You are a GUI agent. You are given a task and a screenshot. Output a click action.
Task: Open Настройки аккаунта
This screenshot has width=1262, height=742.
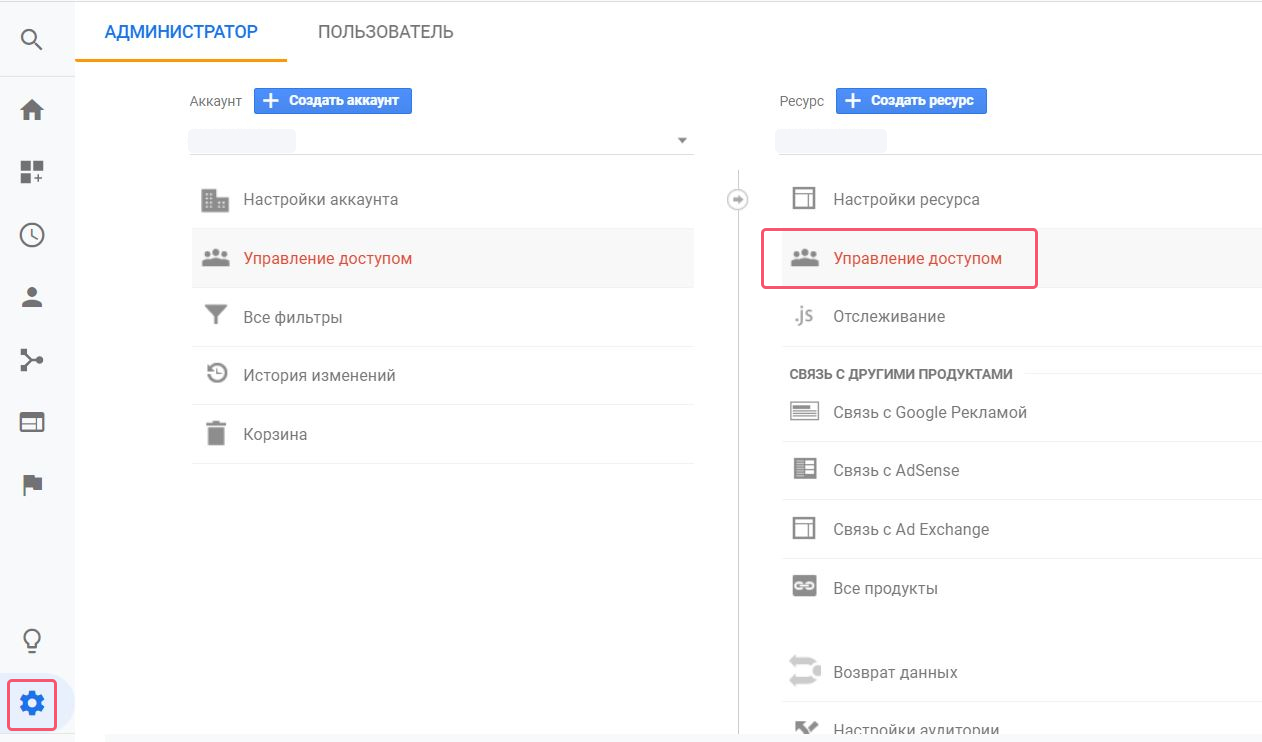(442, 200)
